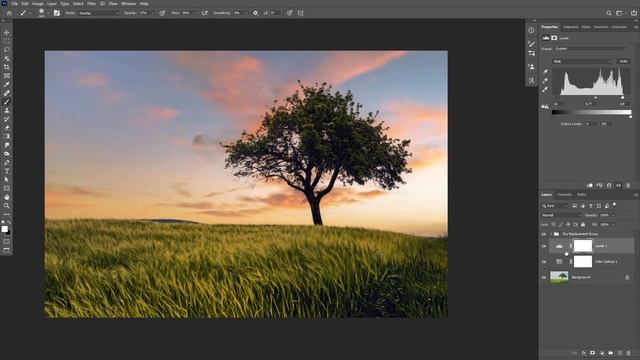The width and height of the screenshot is (640, 360).
Task: Click the Auto button in Levels
Action: [x=623, y=61]
